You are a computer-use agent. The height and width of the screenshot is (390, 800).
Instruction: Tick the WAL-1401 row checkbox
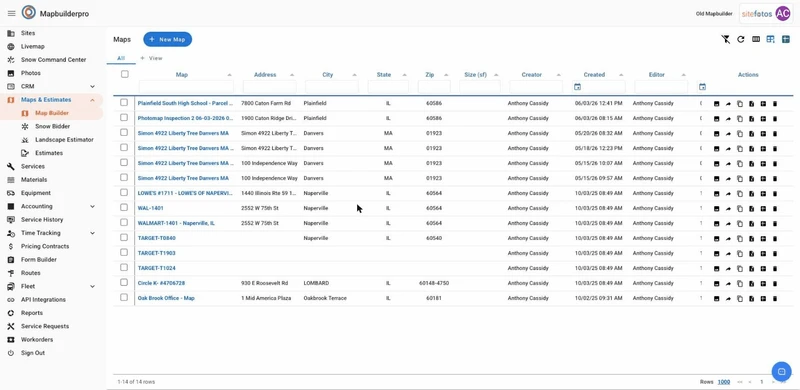click(x=124, y=207)
